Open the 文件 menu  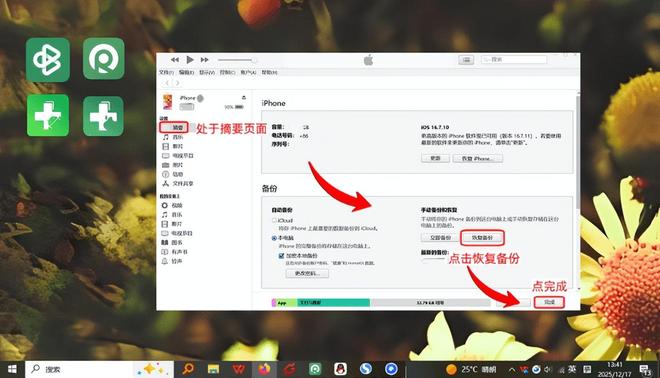click(166, 72)
